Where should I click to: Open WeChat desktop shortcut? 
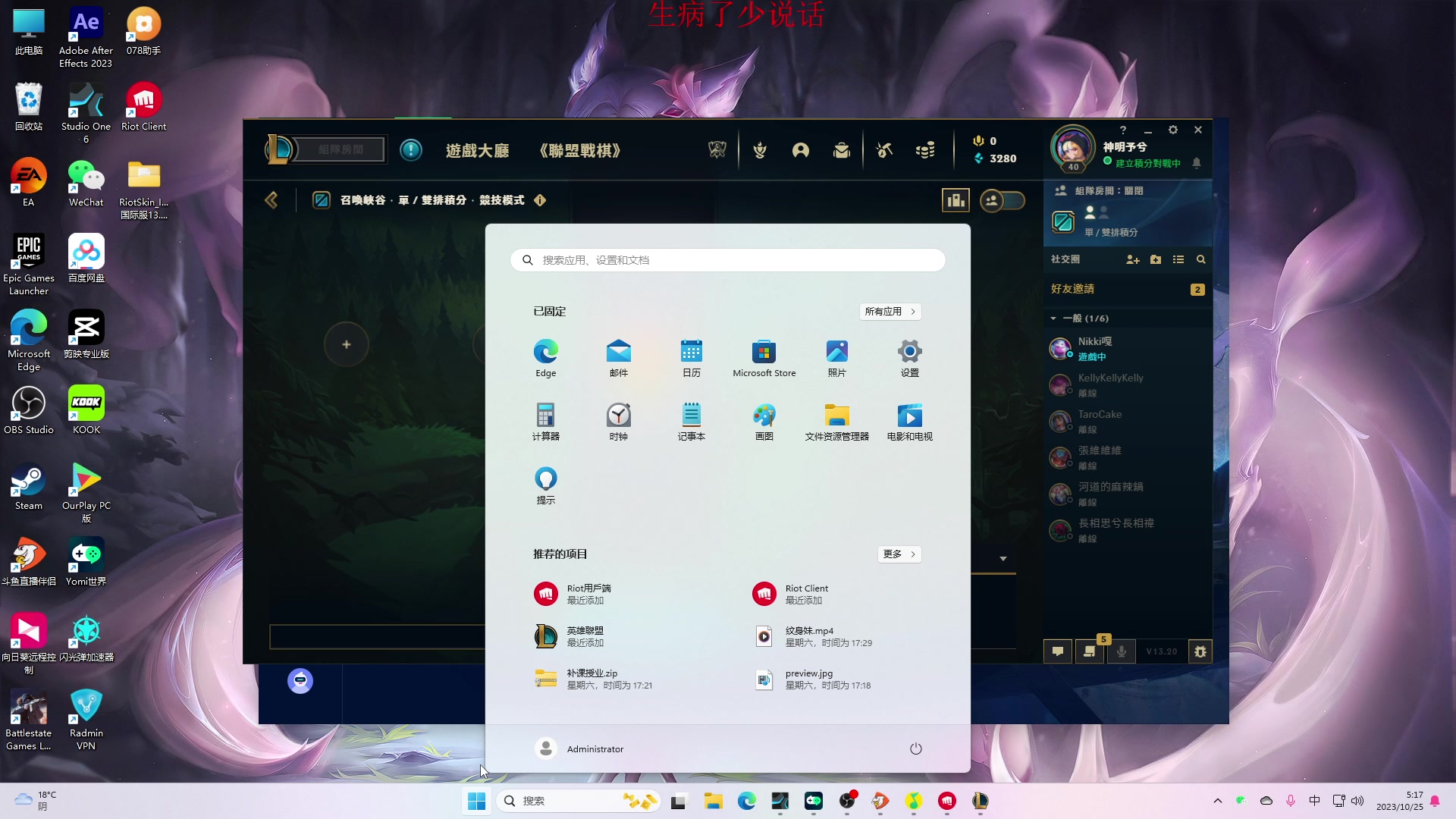tap(86, 184)
